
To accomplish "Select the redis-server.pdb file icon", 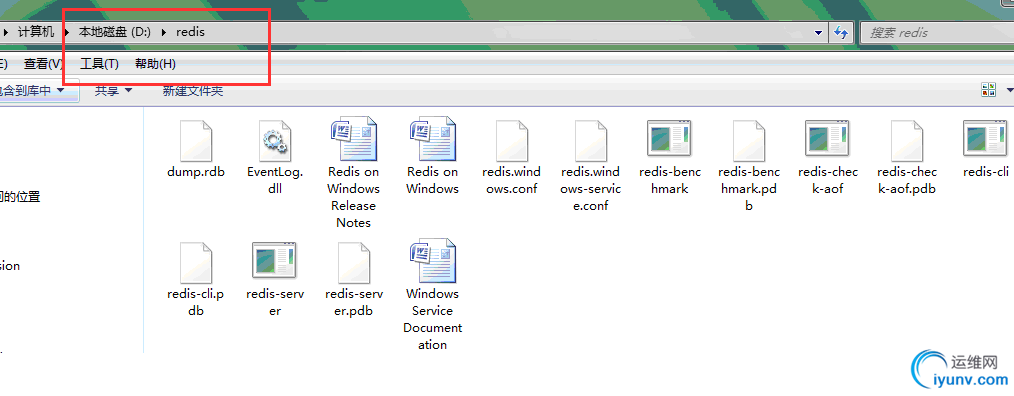I will coord(354,262).
